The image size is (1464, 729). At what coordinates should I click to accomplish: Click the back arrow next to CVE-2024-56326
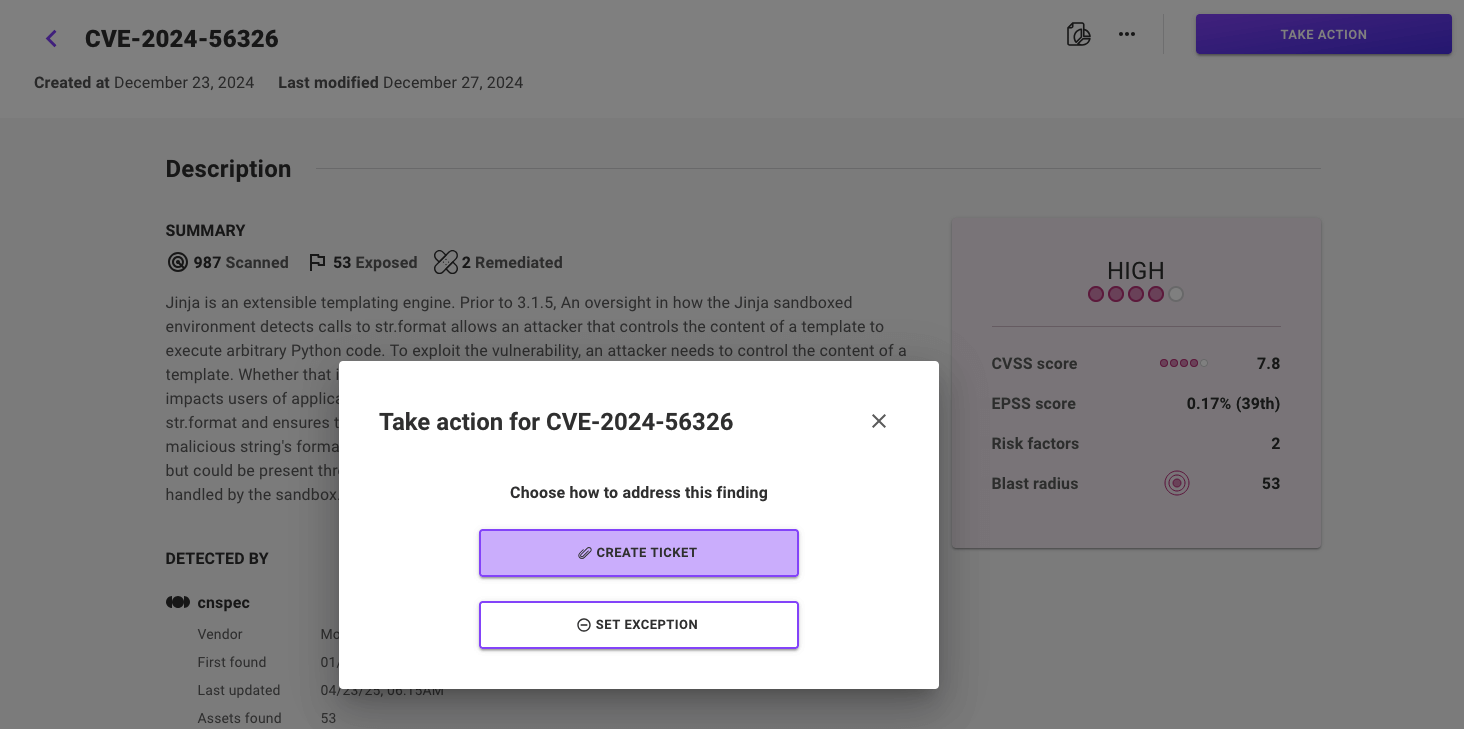[50, 38]
